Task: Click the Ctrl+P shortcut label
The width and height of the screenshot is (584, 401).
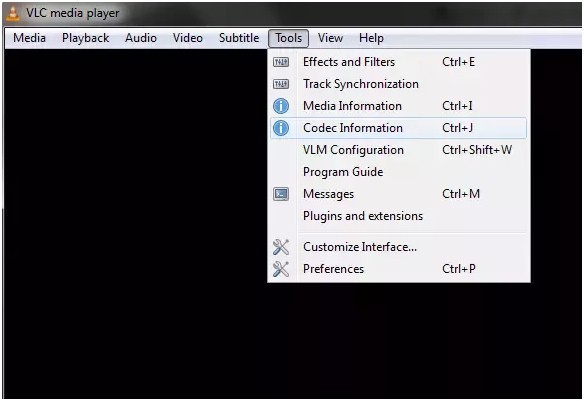Action: pyautogui.click(x=459, y=269)
